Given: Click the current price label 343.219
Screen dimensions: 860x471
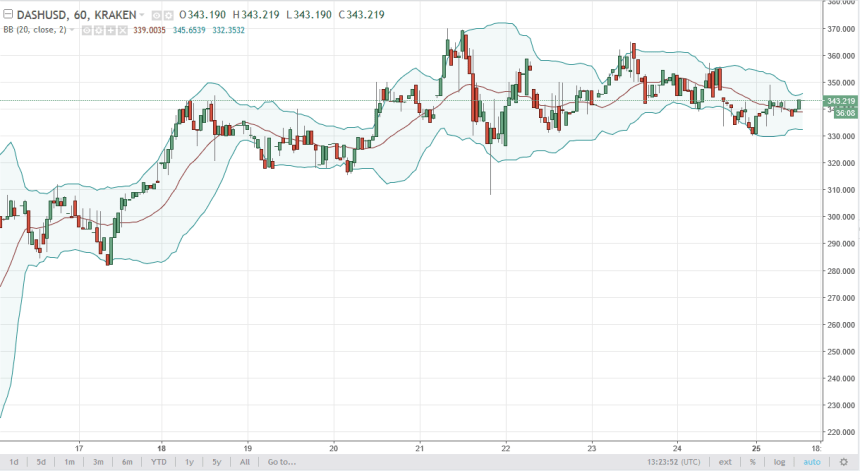Looking at the screenshot, I should coord(840,101).
